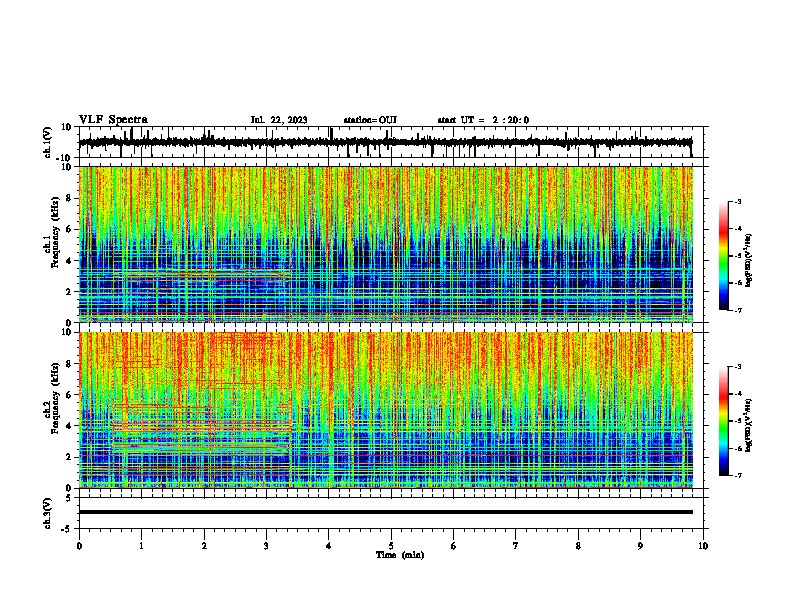Click the "VLF Spectra" plot title
The image size is (792, 612).
(x=113, y=120)
